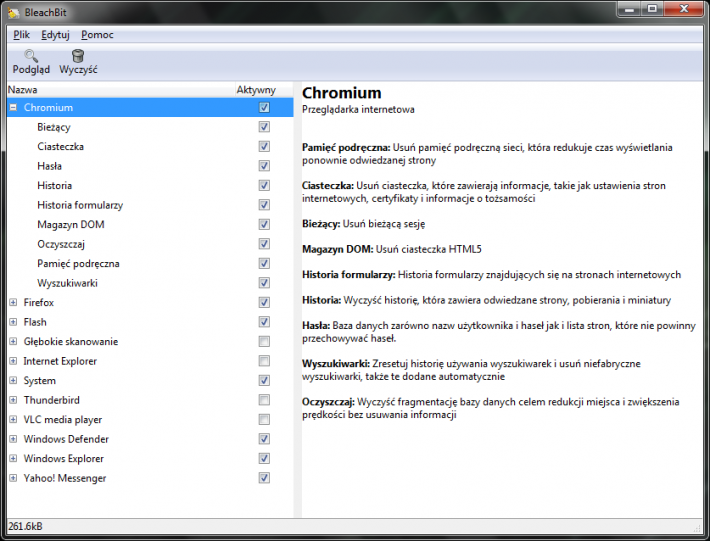Screen dimensions: 710x541
Task: Click the Podgląd magnifier toolbar icon
Action: point(31,56)
